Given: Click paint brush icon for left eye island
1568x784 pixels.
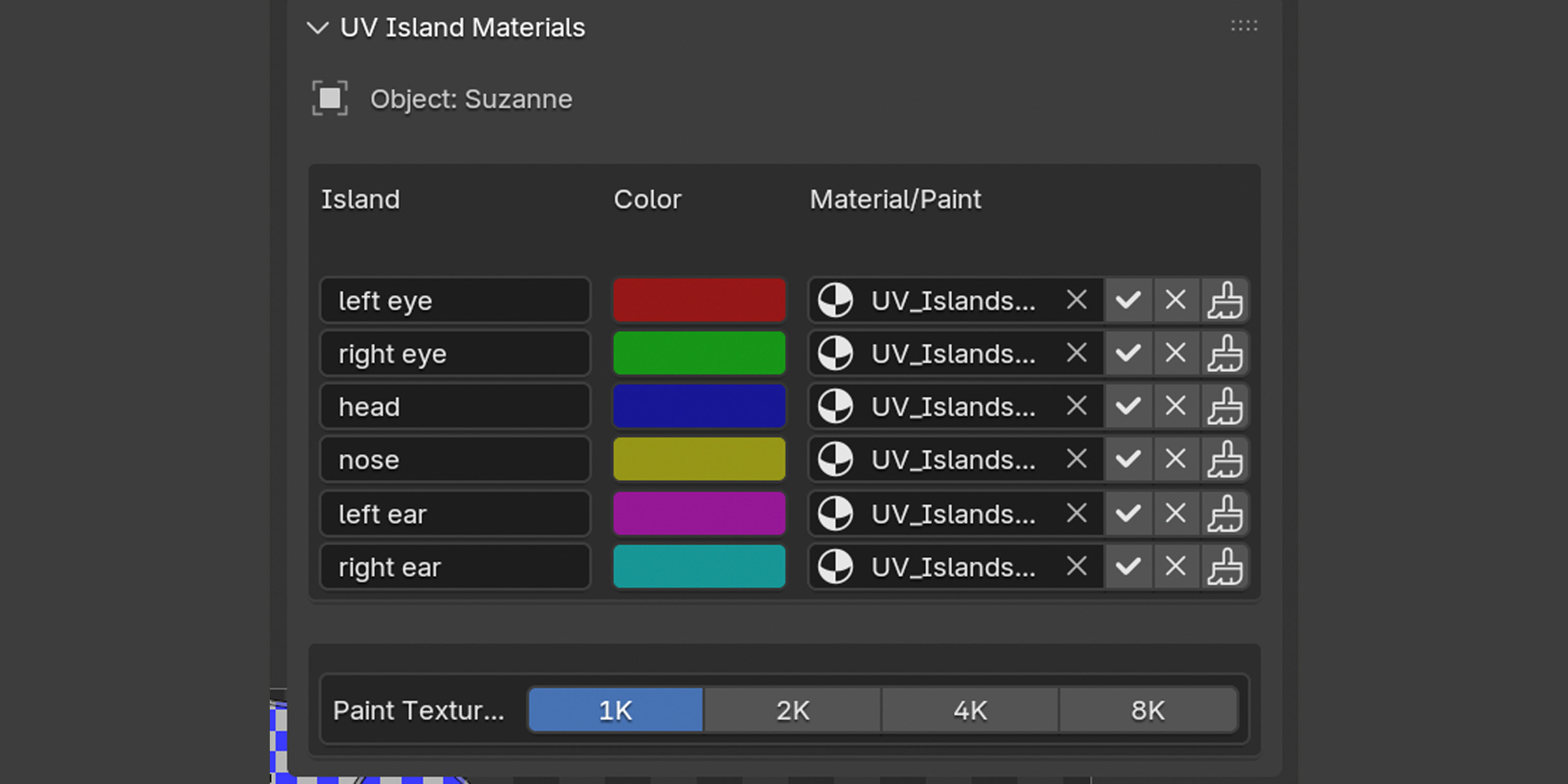Looking at the screenshot, I should pos(1225,301).
